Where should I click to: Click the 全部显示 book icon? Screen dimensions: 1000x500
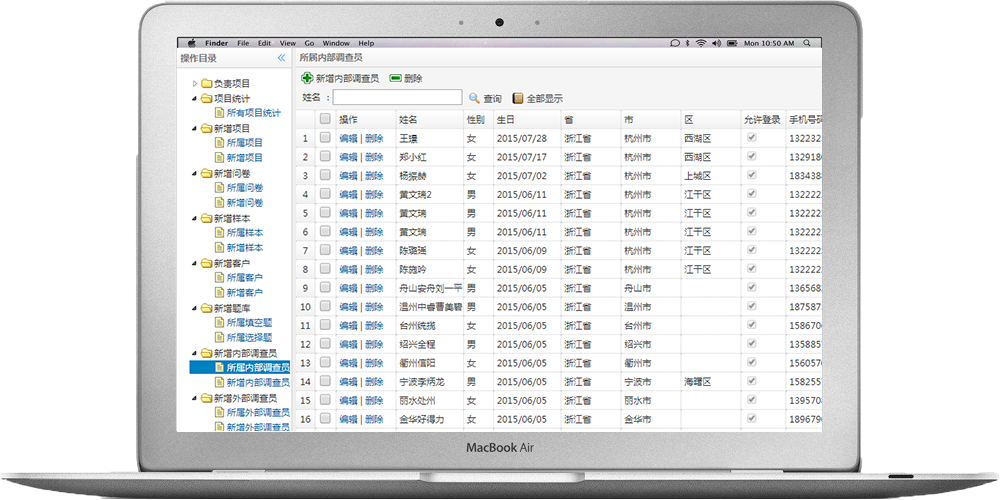point(518,98)
